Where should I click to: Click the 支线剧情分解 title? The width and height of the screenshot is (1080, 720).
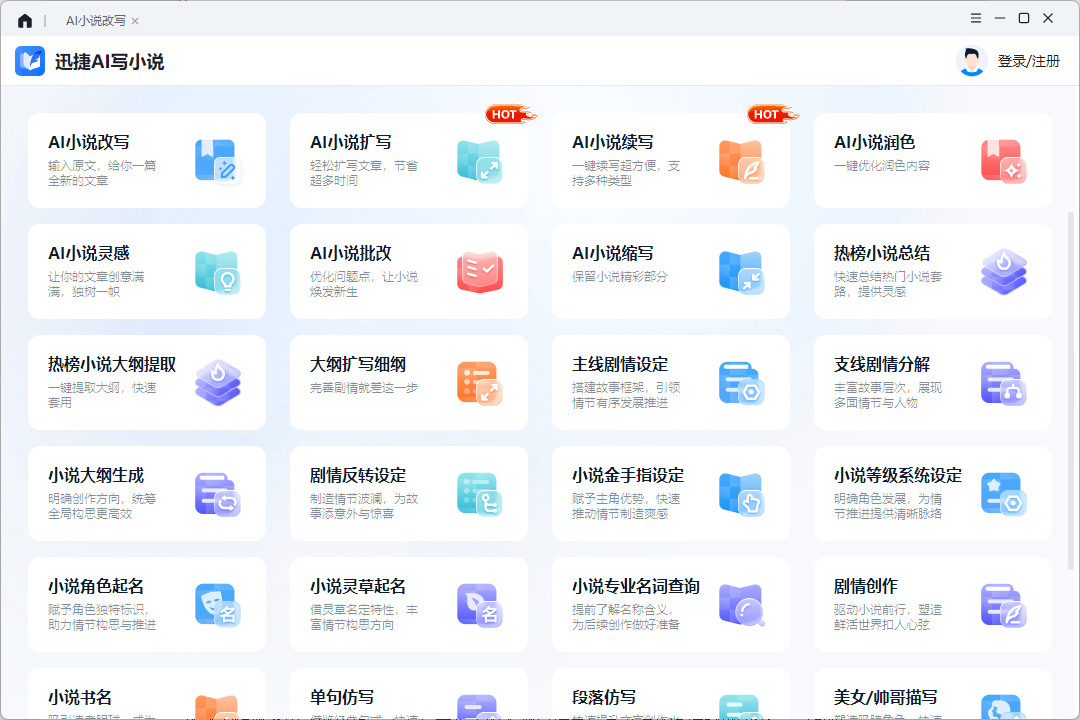point(882,364)
